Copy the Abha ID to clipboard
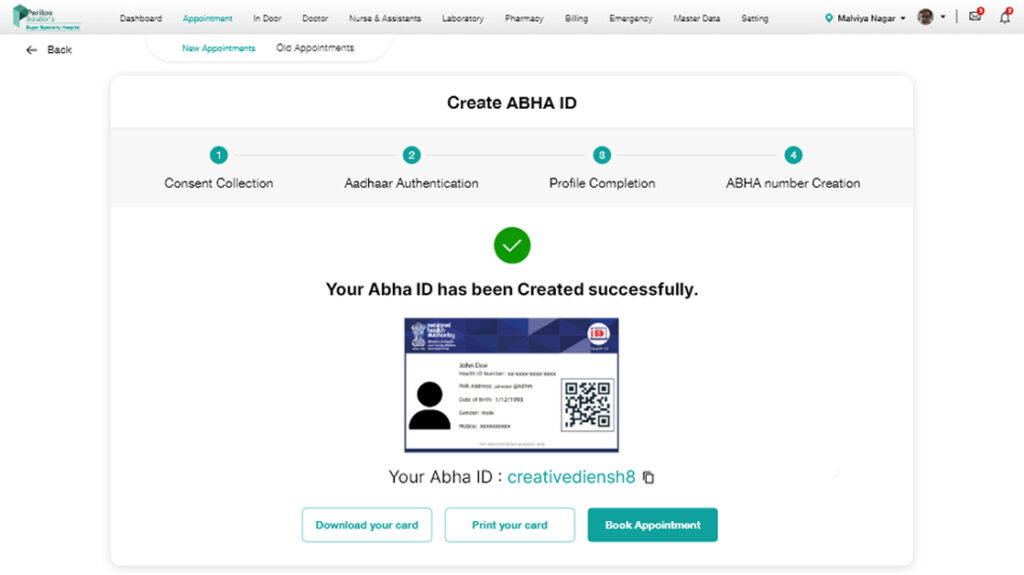 [648, 478]
